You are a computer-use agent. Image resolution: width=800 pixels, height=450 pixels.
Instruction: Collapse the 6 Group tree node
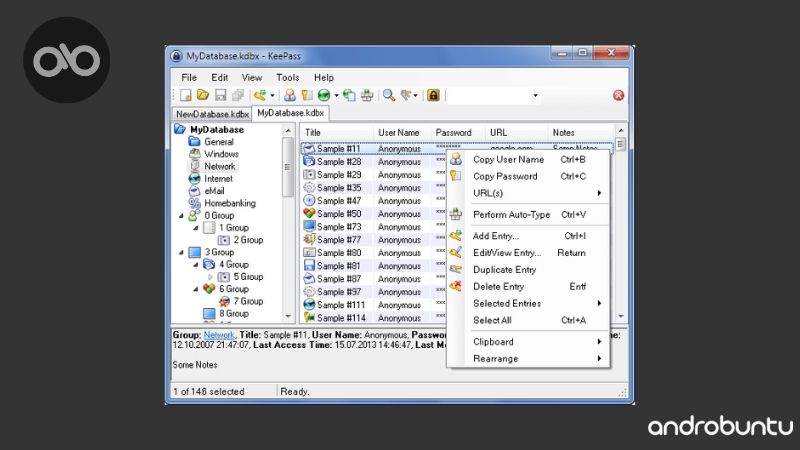[195, 289]
